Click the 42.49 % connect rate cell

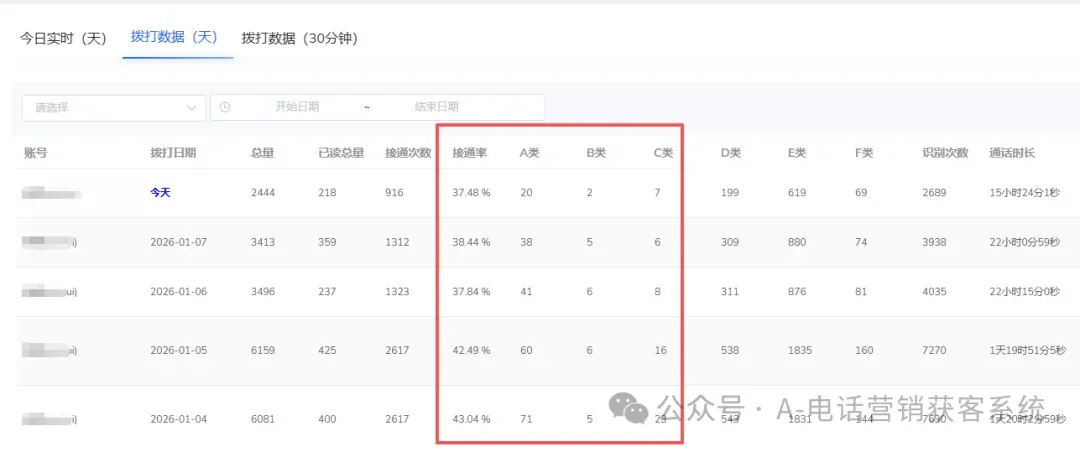click(x=471, y=350)
